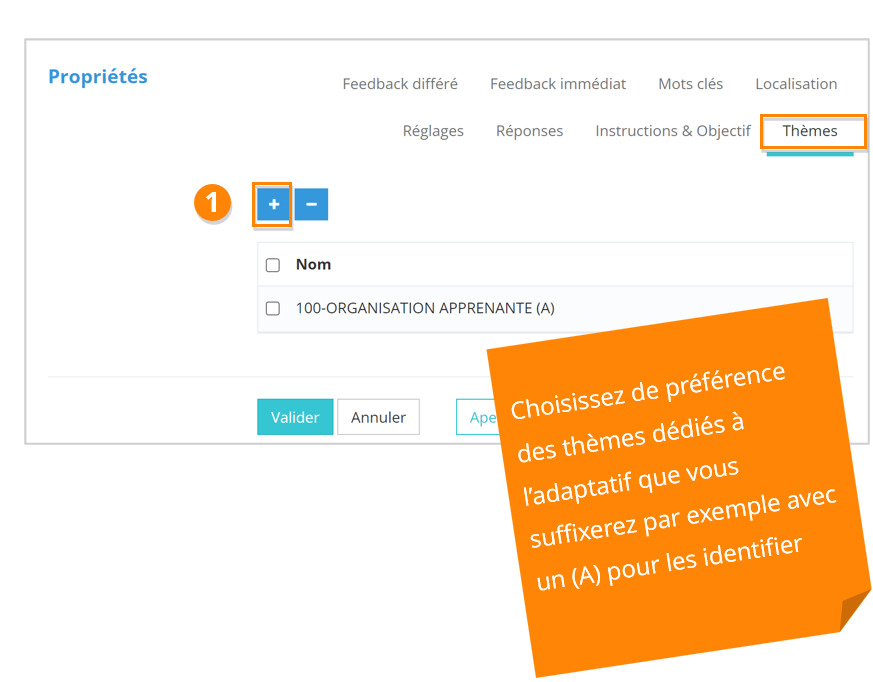Go to the Mots clés tab
The height and width of the screenshot is (682, 873).
coord(690,84)
